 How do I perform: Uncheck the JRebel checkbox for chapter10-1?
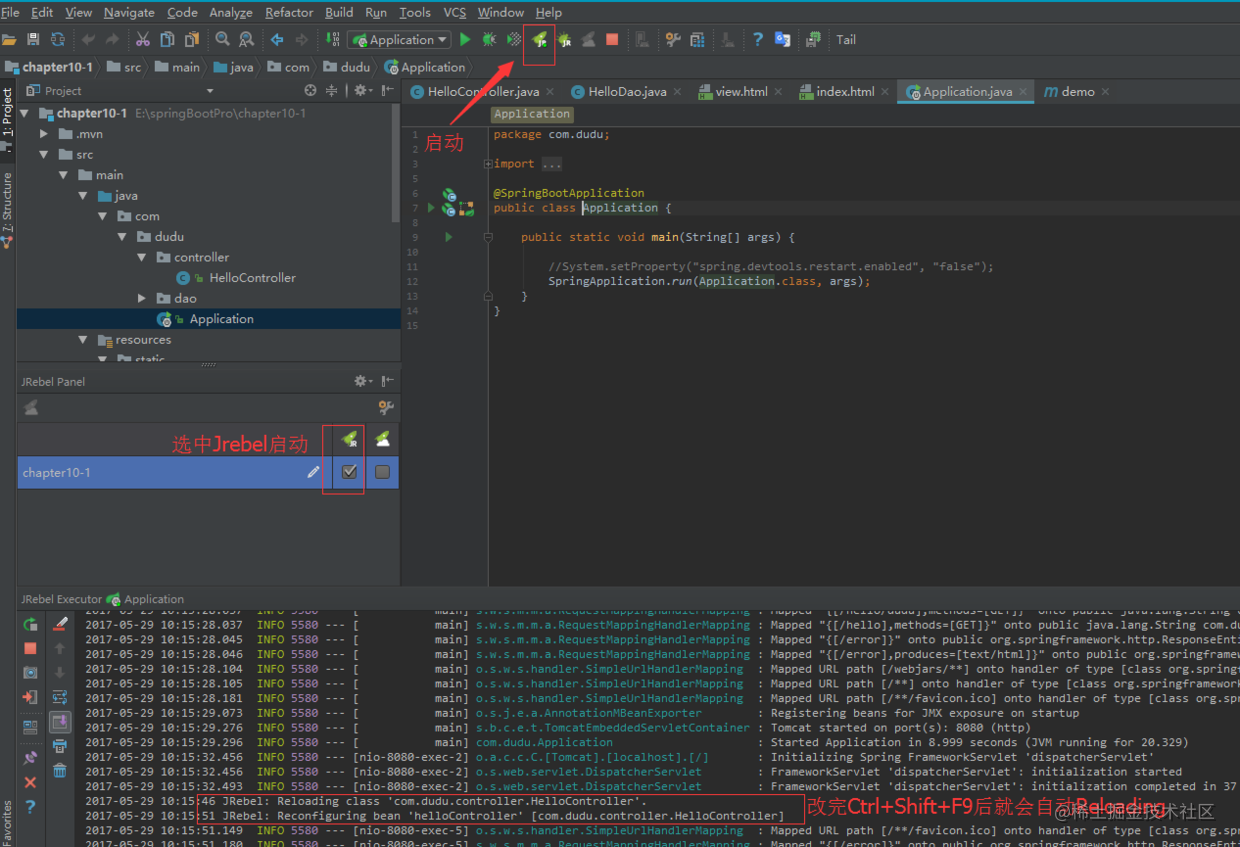(349, 472)
